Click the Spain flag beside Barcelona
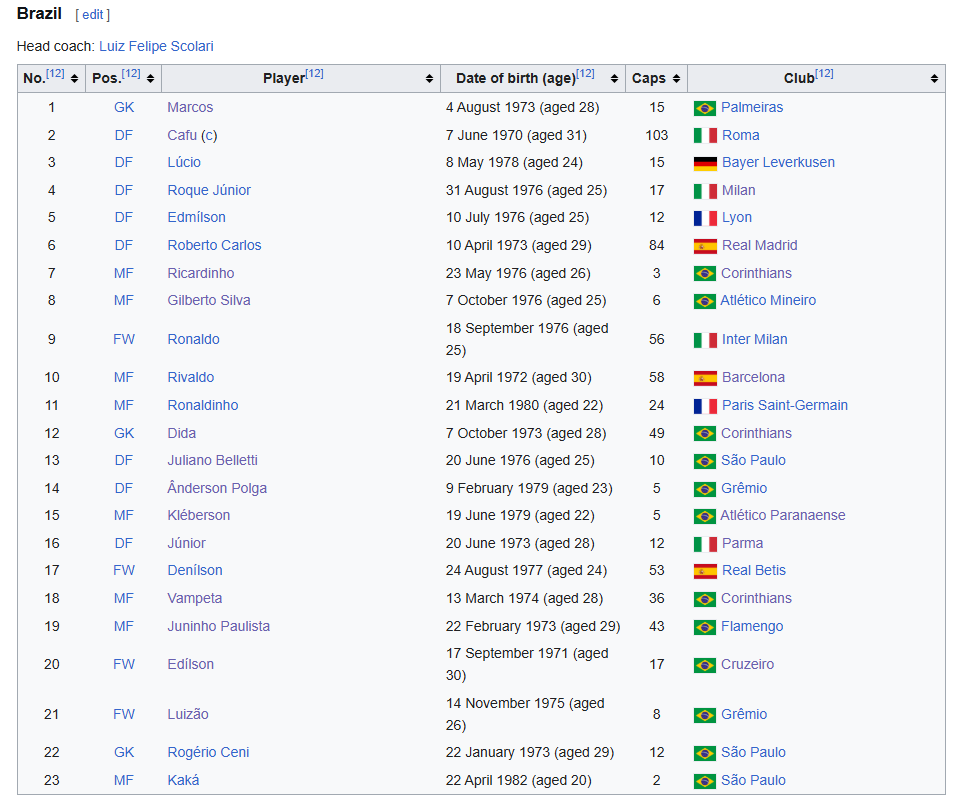The height and width of the screenshot is (805, 959). click(x=705, y=378)
